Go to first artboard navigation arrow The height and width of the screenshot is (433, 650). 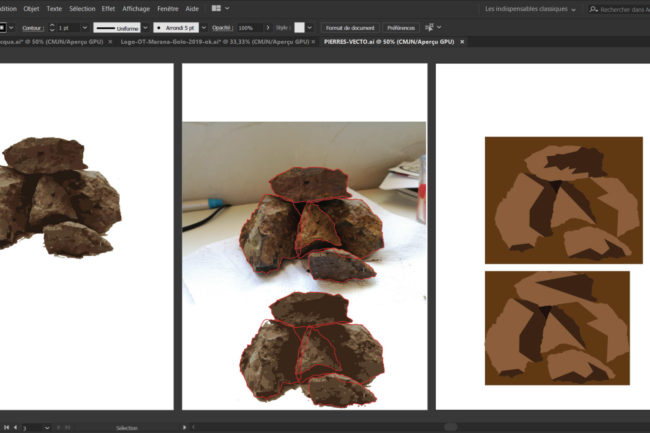click(x=5, y=427)
